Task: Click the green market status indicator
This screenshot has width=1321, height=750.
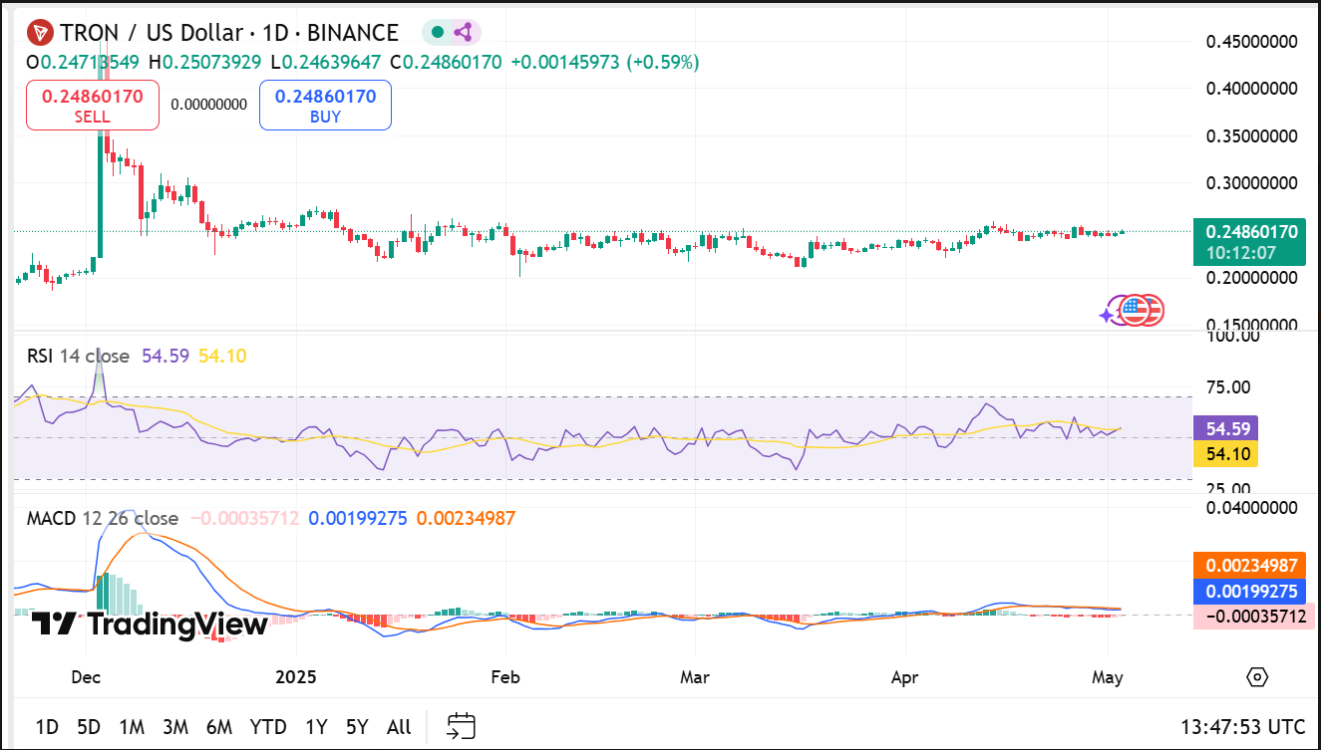Action: click(x=437, y=32)
